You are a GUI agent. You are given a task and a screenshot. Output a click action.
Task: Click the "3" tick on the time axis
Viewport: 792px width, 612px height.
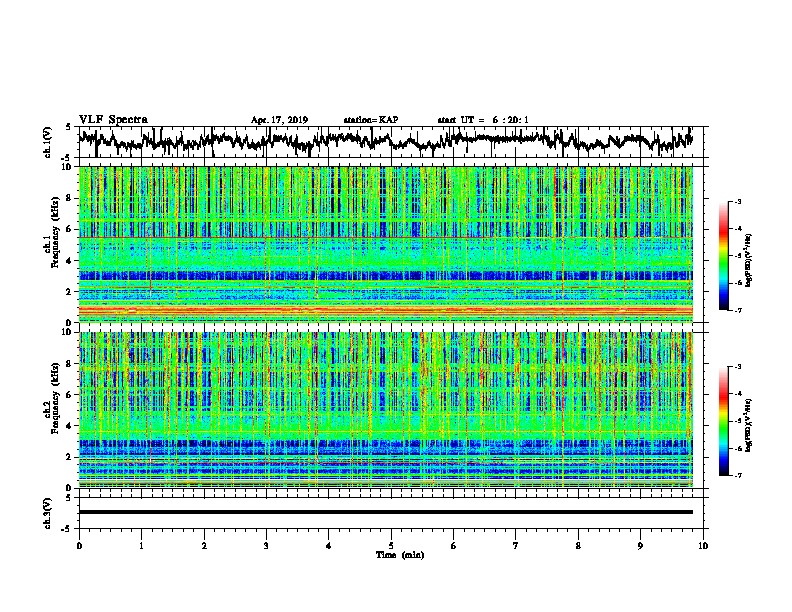[266, 546]
